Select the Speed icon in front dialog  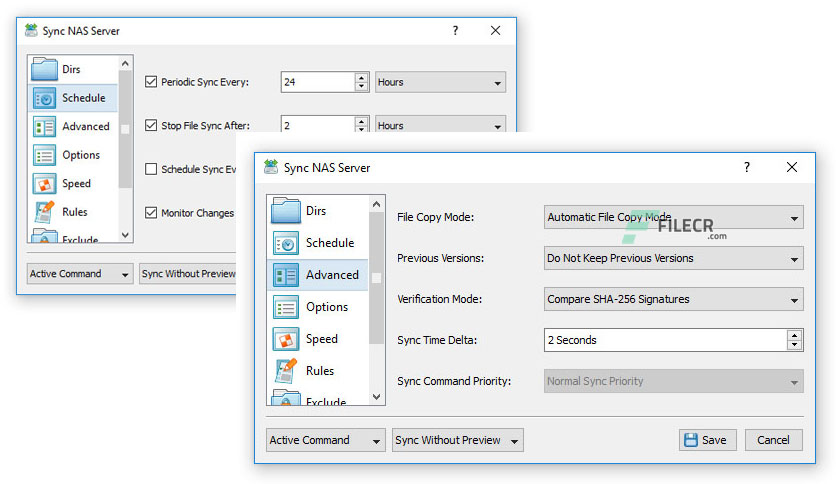(286, 339)
